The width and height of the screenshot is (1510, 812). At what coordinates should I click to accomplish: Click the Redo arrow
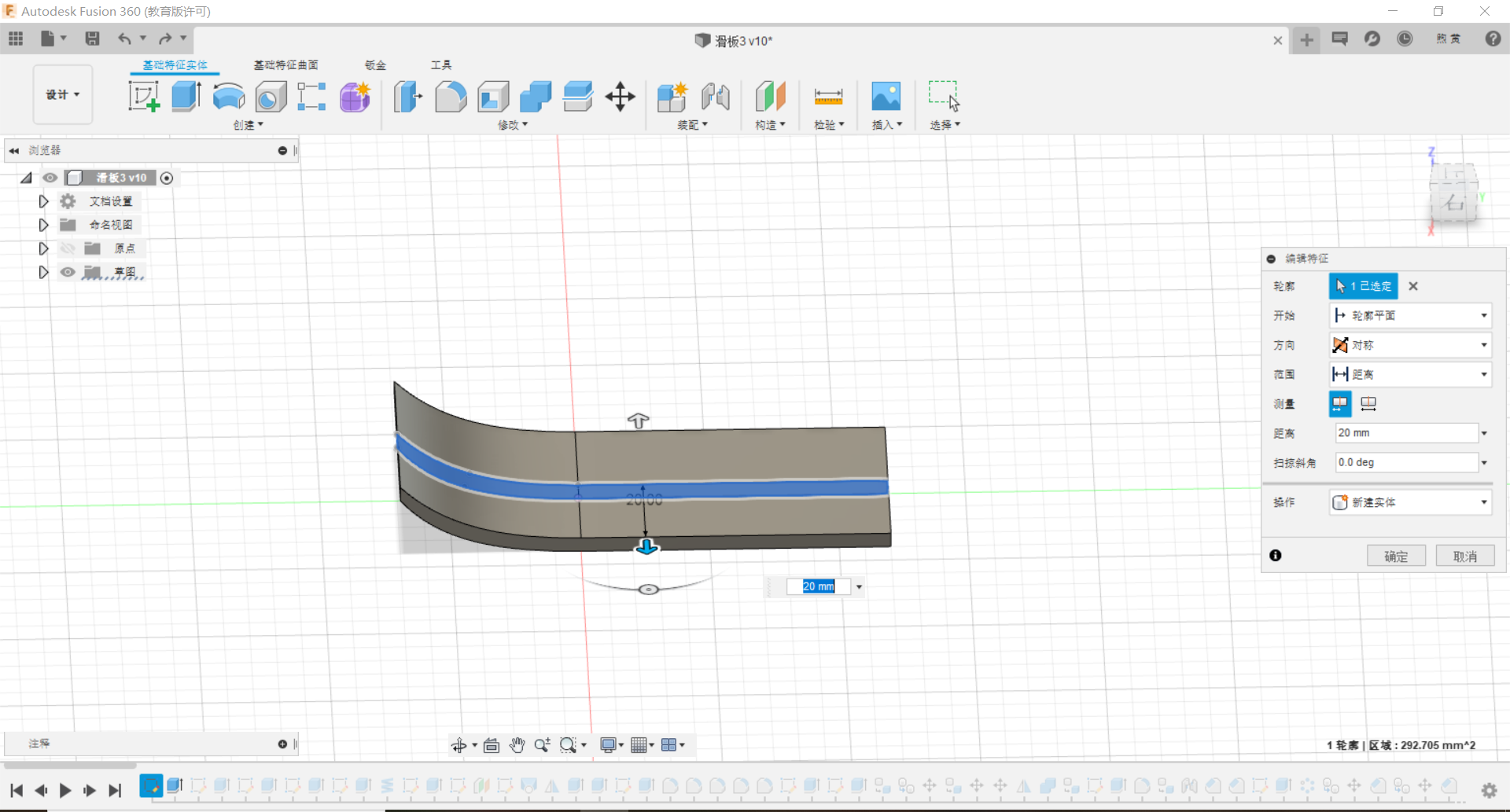click(x=165, y=39)
